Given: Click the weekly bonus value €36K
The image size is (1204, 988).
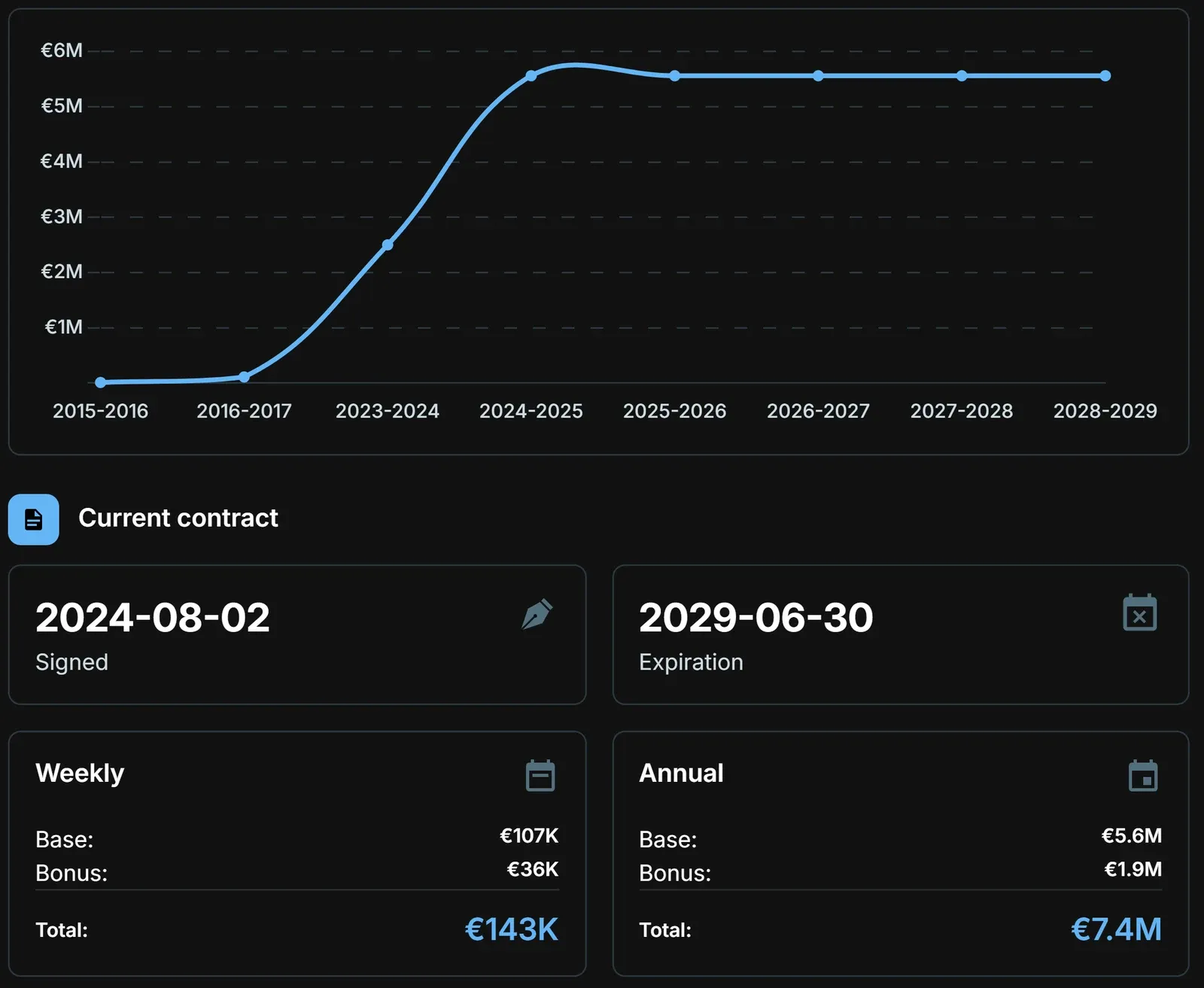Looking at the screenshot, I should tap(533, 870).
